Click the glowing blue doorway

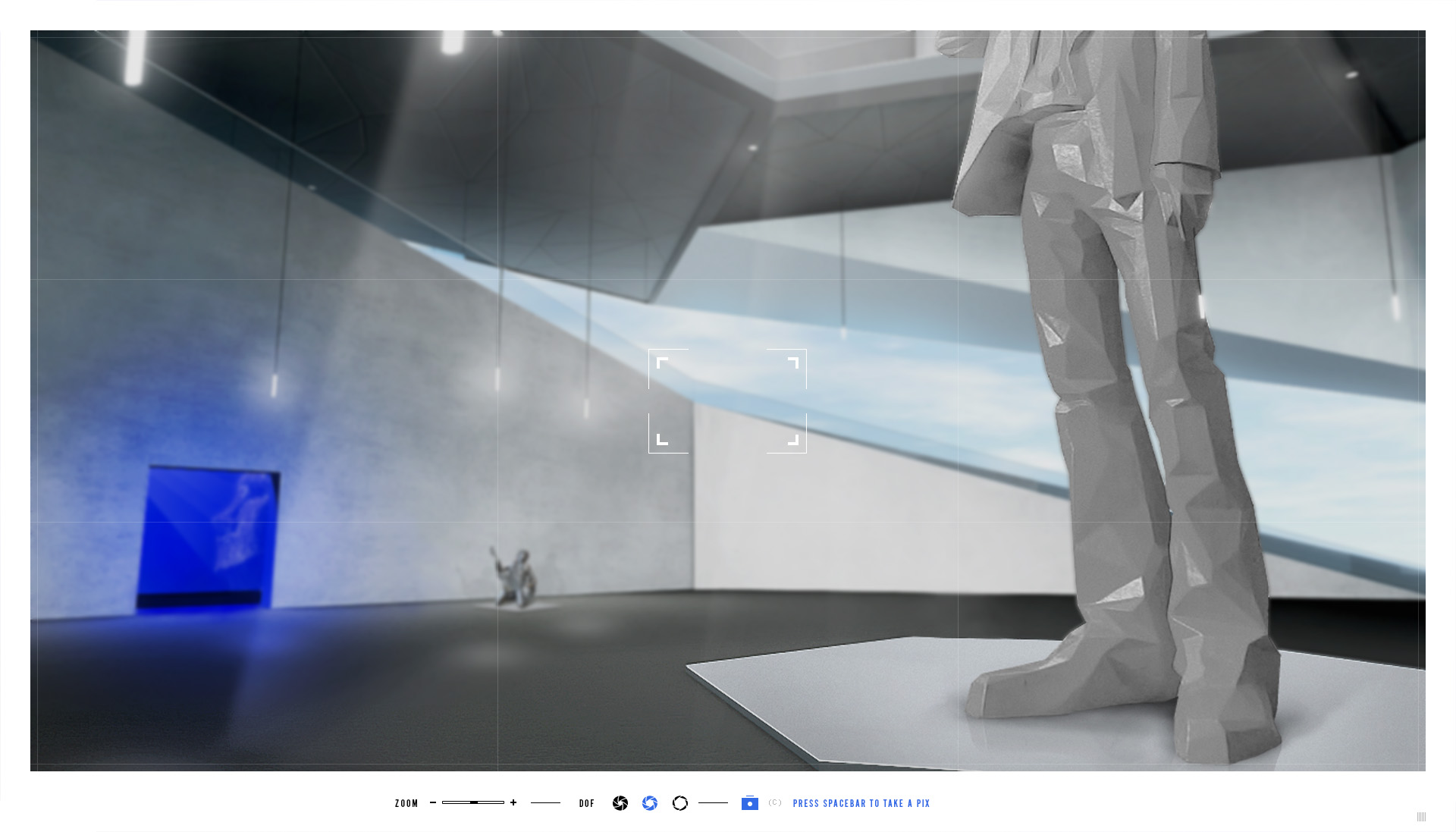(x=208, y=537)
